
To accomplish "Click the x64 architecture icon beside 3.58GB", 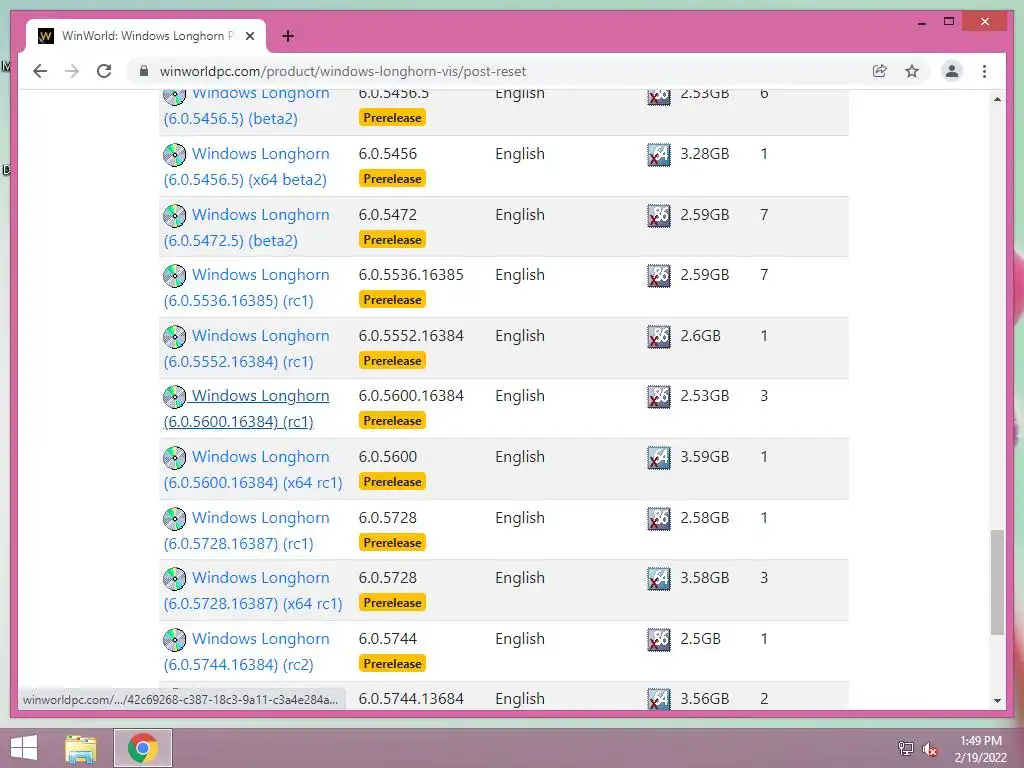I will 659,579.
